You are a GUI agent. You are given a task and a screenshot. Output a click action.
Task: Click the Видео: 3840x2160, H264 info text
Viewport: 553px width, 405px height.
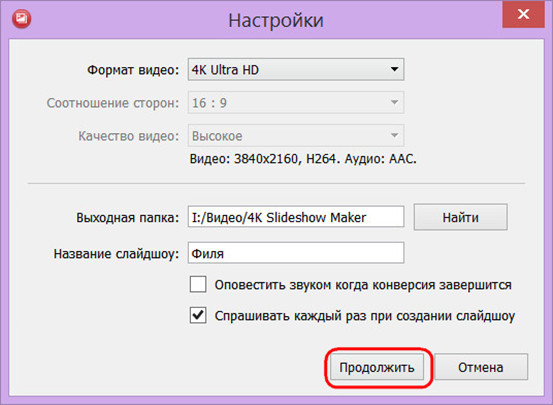[x=303, y=159]
